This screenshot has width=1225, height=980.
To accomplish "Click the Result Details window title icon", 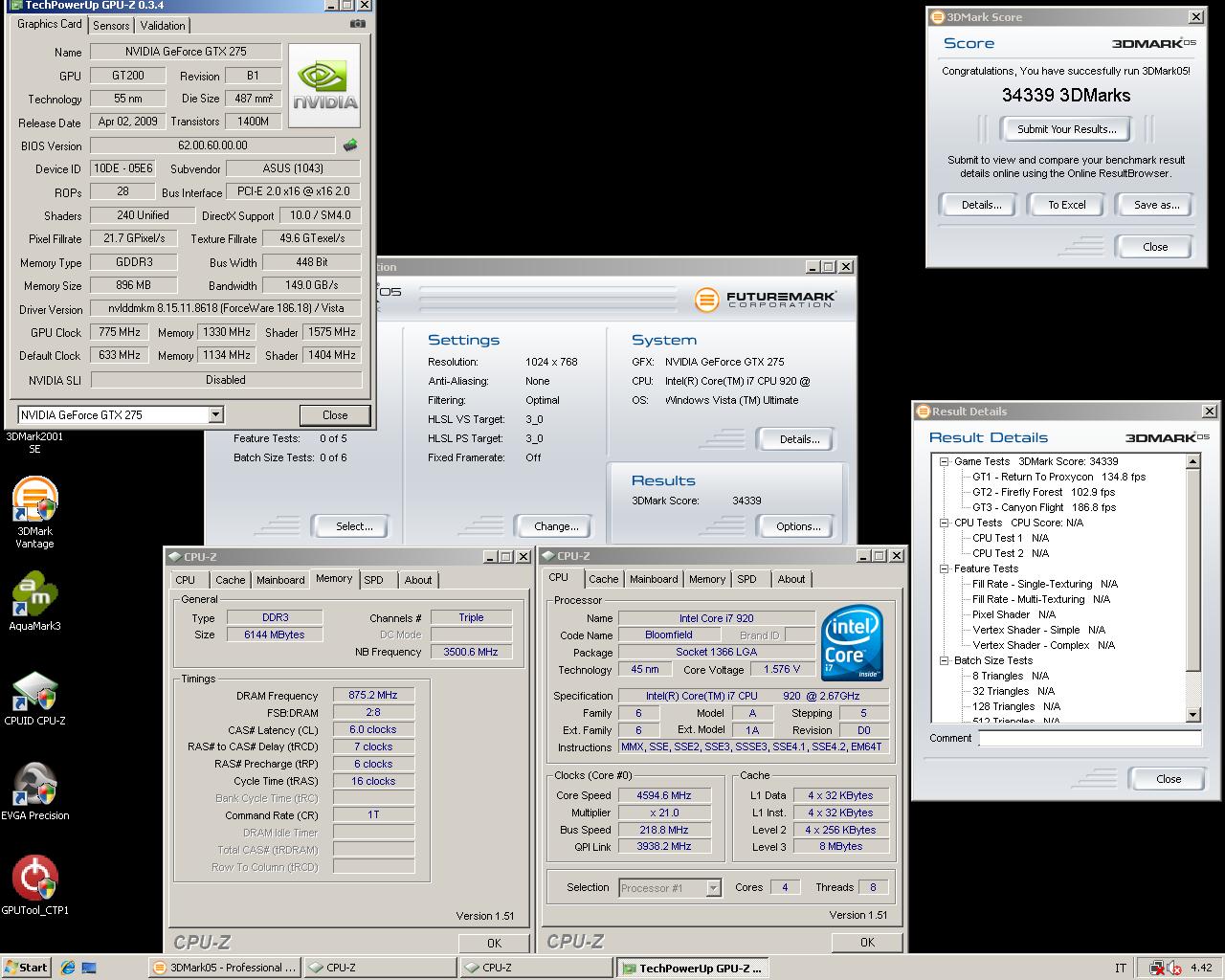I will 924,412.
